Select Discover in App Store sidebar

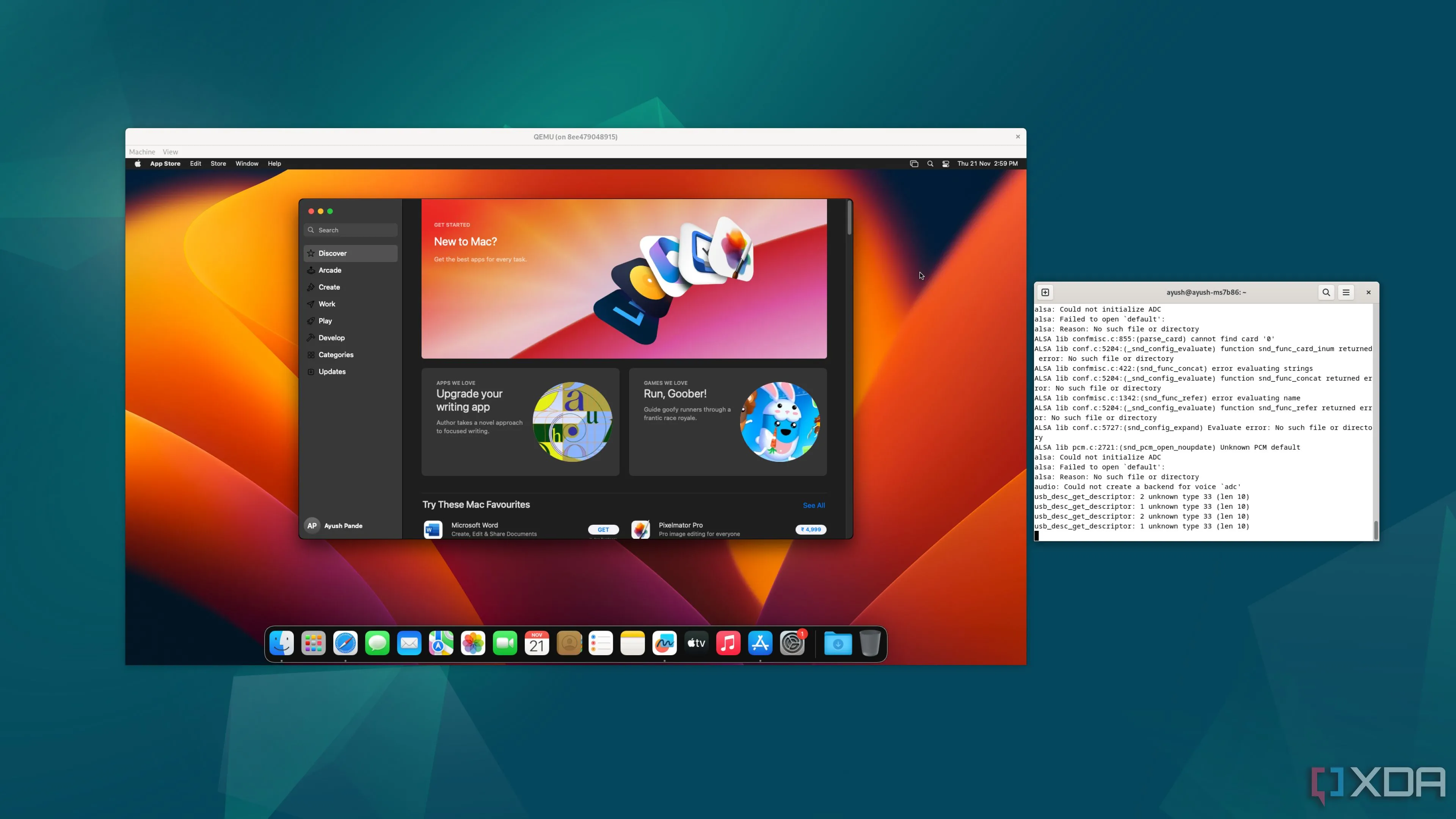point(350,253)
